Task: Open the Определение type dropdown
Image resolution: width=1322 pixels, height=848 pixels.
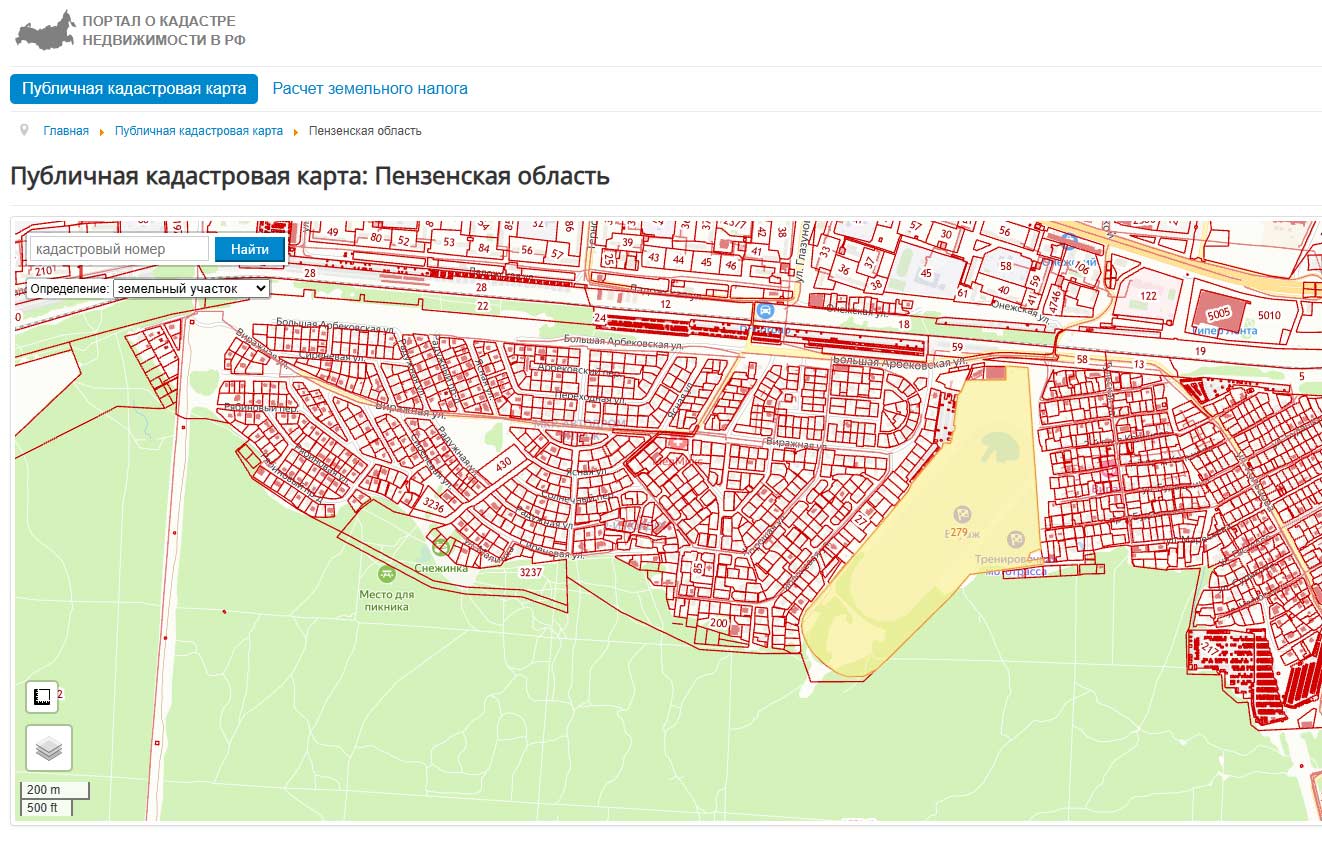Action: [191, 288]
